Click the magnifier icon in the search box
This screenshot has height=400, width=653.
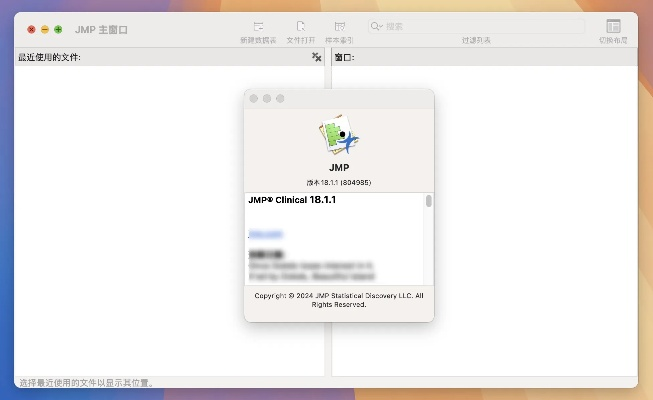(x=376, y=26)
